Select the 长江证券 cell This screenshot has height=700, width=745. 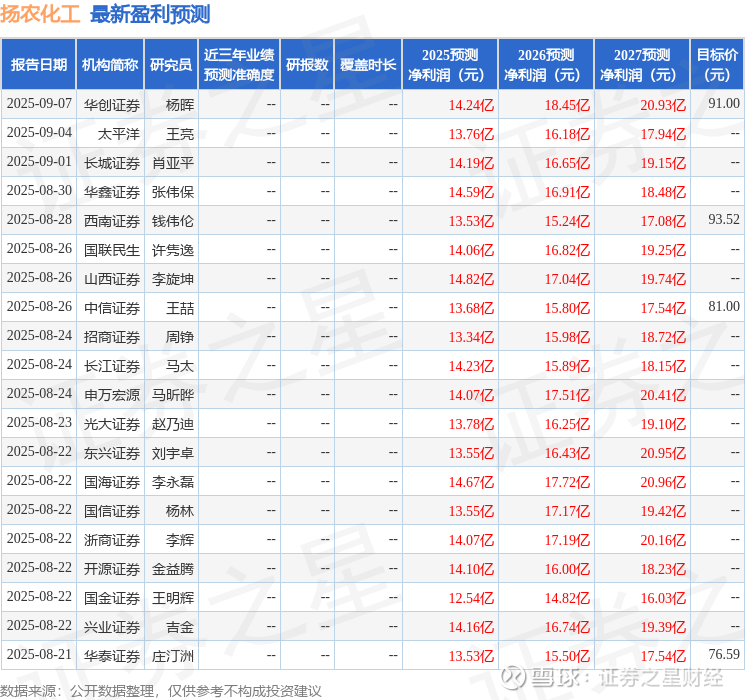(x=112, y=366)
